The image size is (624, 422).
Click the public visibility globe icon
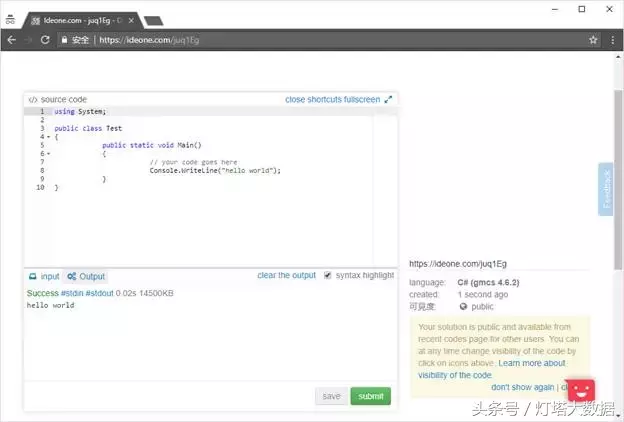point(463,307)
